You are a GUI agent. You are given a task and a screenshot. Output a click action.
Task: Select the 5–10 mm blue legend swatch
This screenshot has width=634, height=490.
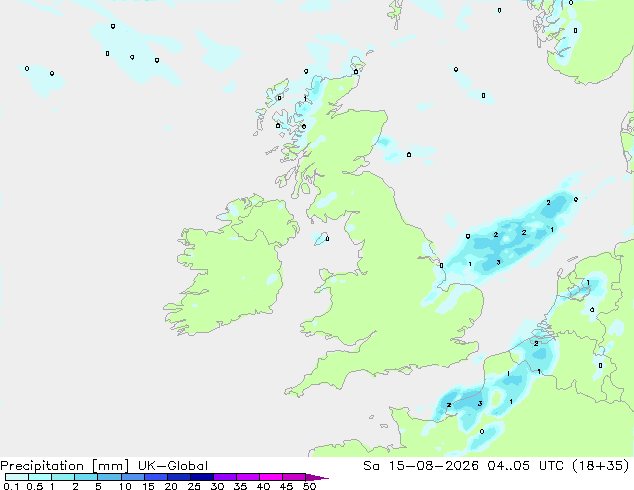pyautogui.click(x=109, y=477)
